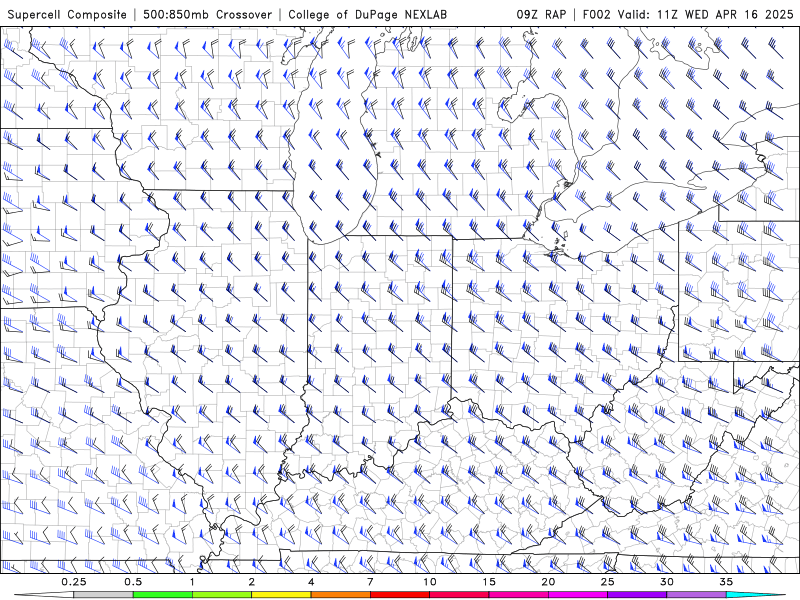
Task: Select the yellow color bar segment
Action: 281,595
